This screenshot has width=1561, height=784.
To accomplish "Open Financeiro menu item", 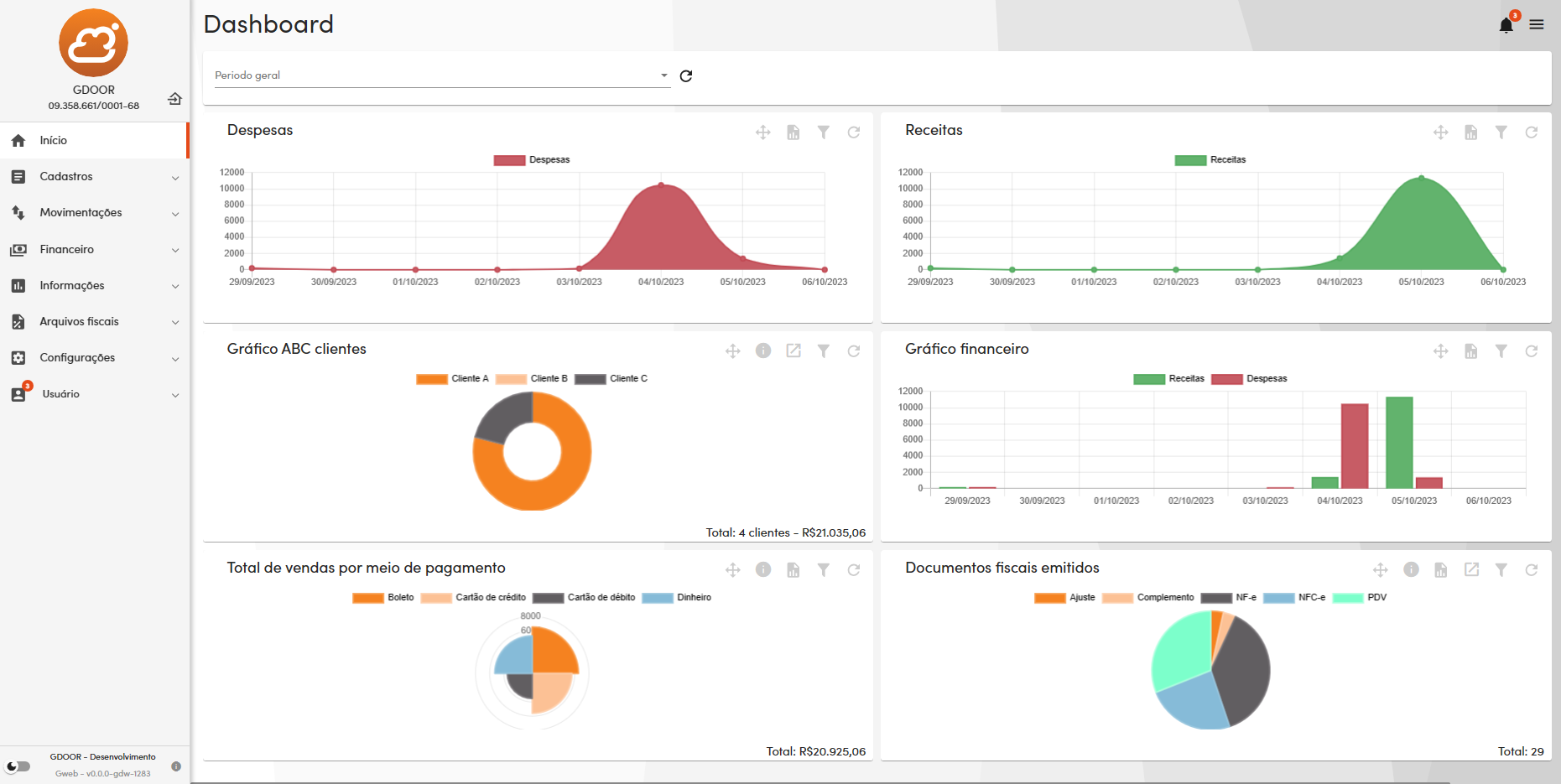I will coord(94,249).
